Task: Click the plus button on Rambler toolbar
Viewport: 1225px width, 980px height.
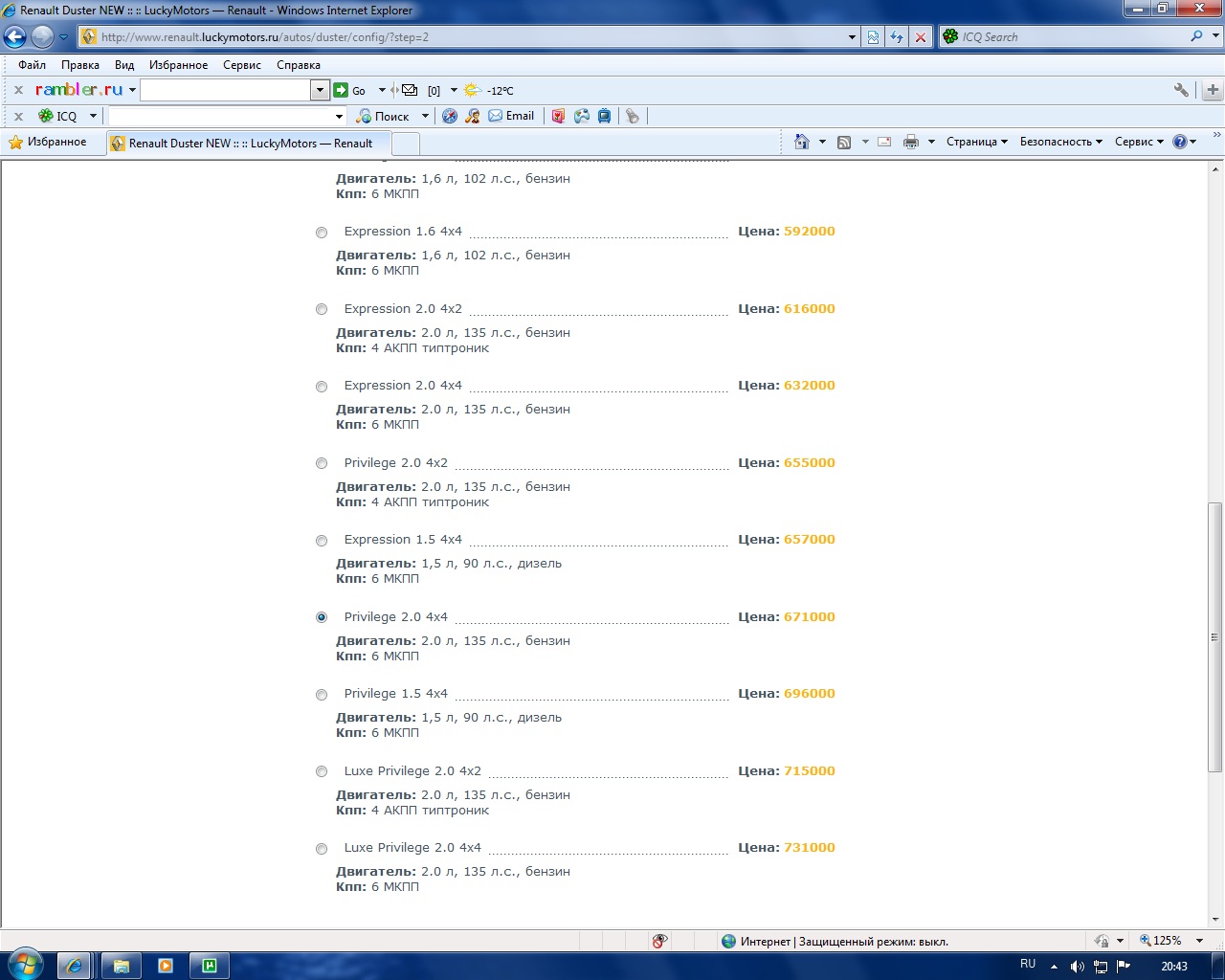Action: (x=1213, y=90)
